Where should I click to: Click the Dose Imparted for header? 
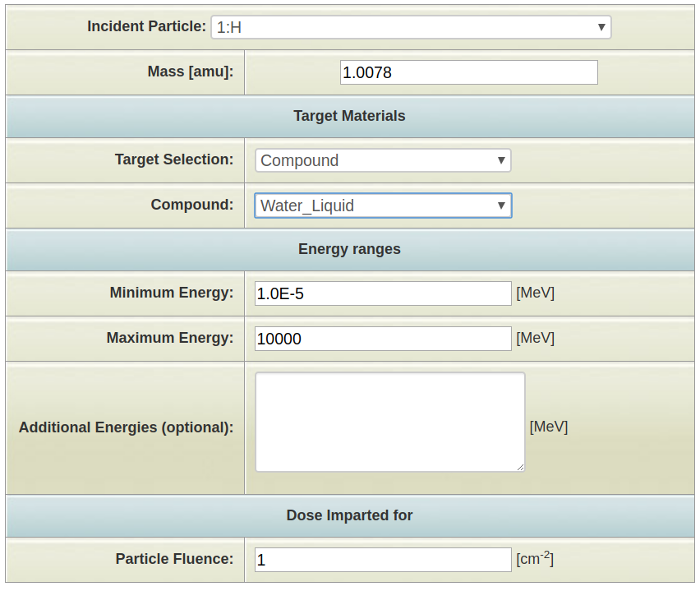click(350, 515)
